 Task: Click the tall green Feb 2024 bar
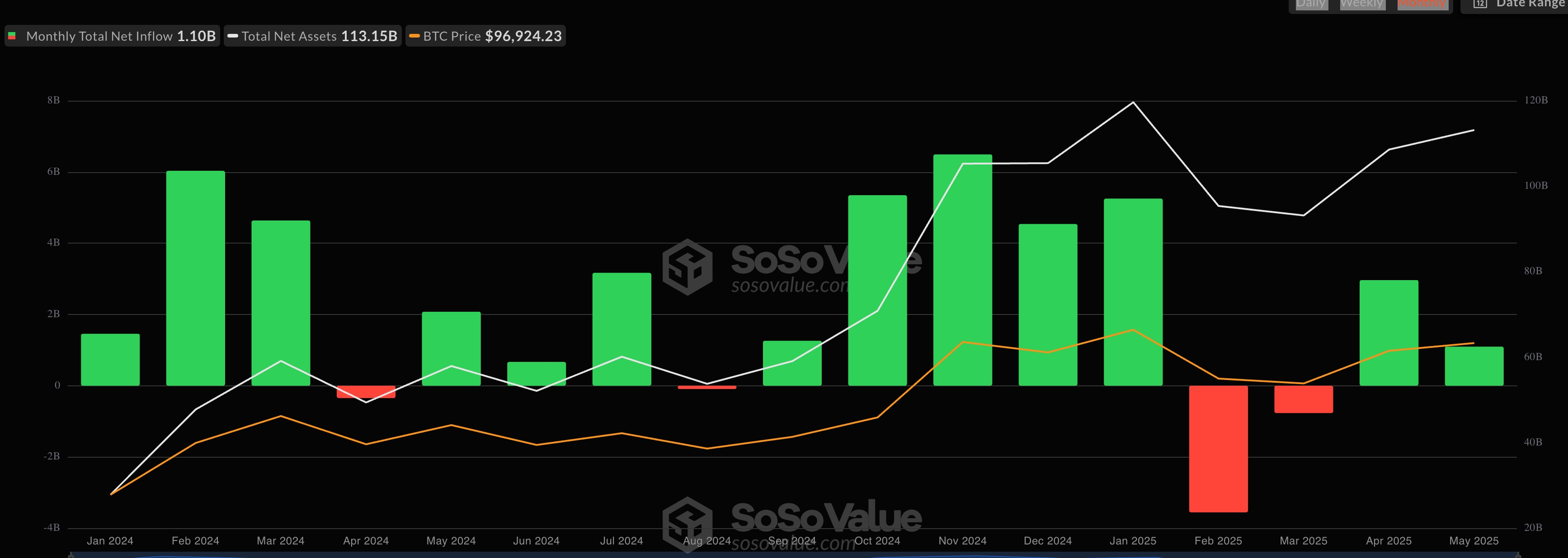point(195,278)
